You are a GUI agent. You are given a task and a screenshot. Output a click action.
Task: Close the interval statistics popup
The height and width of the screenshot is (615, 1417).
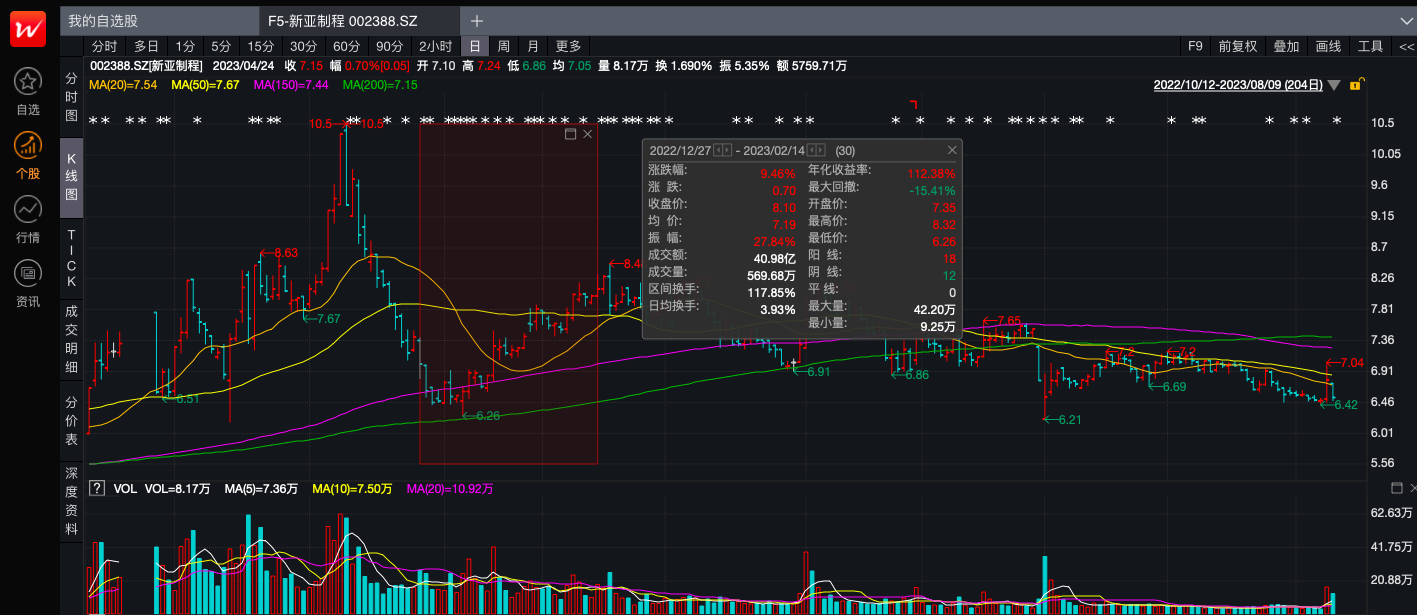952,150
